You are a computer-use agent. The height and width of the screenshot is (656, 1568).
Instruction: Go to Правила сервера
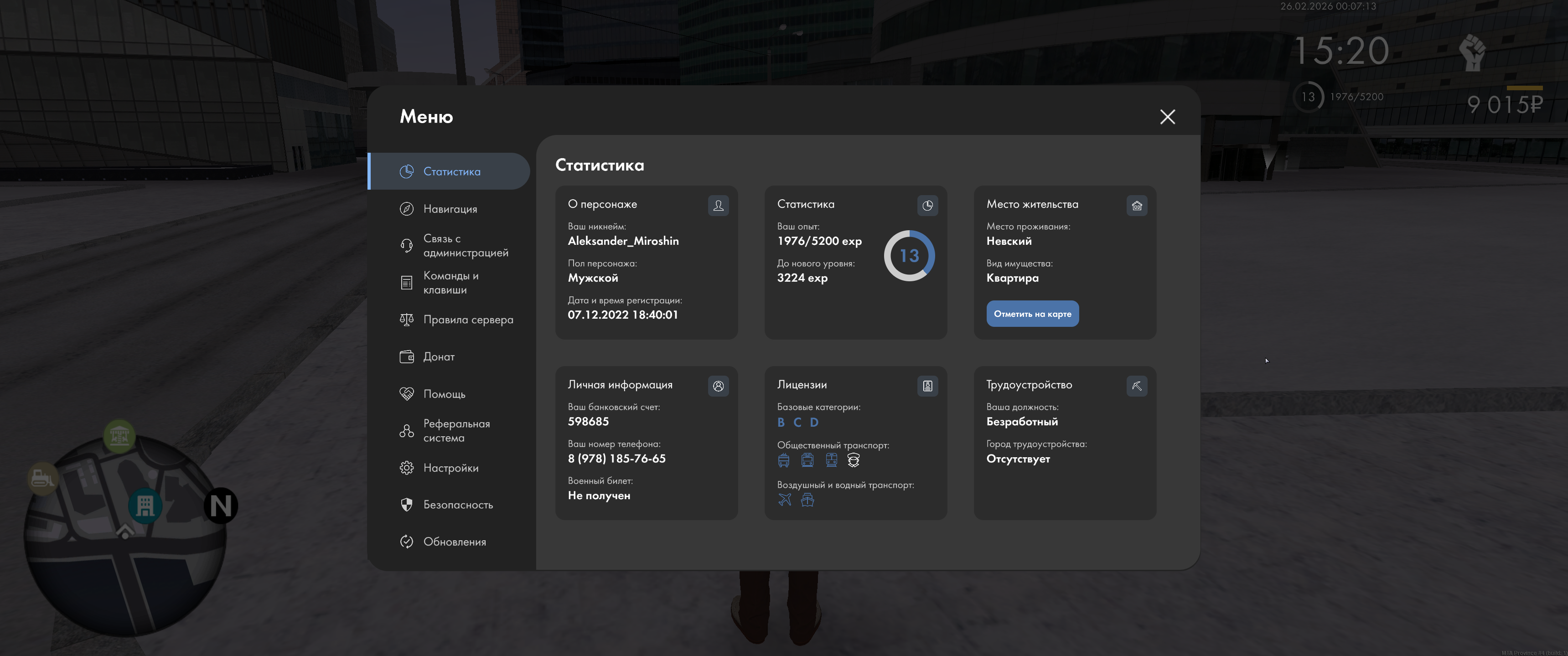coord(467,320)
